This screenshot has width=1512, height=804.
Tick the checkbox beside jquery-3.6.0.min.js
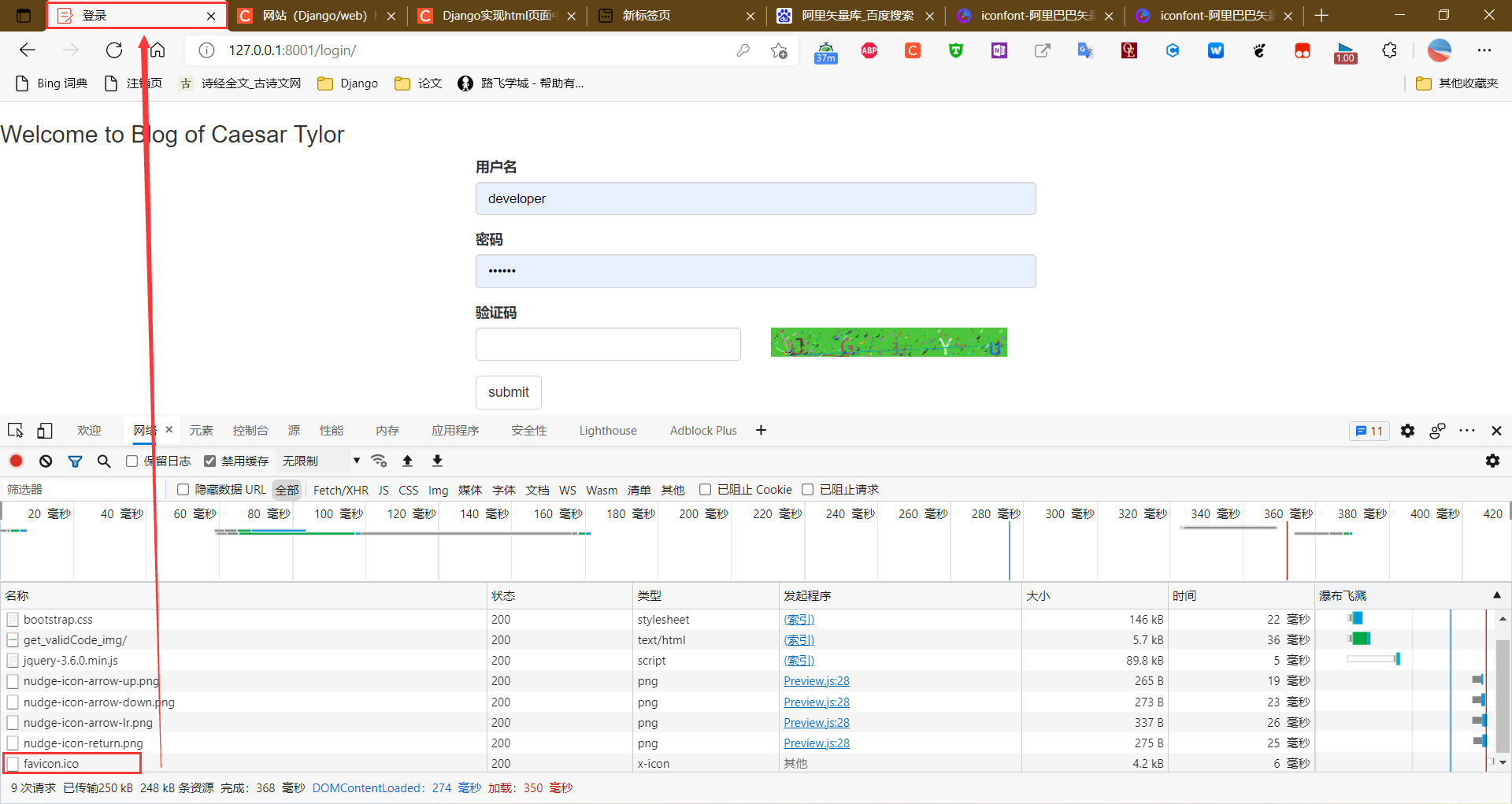13,661
